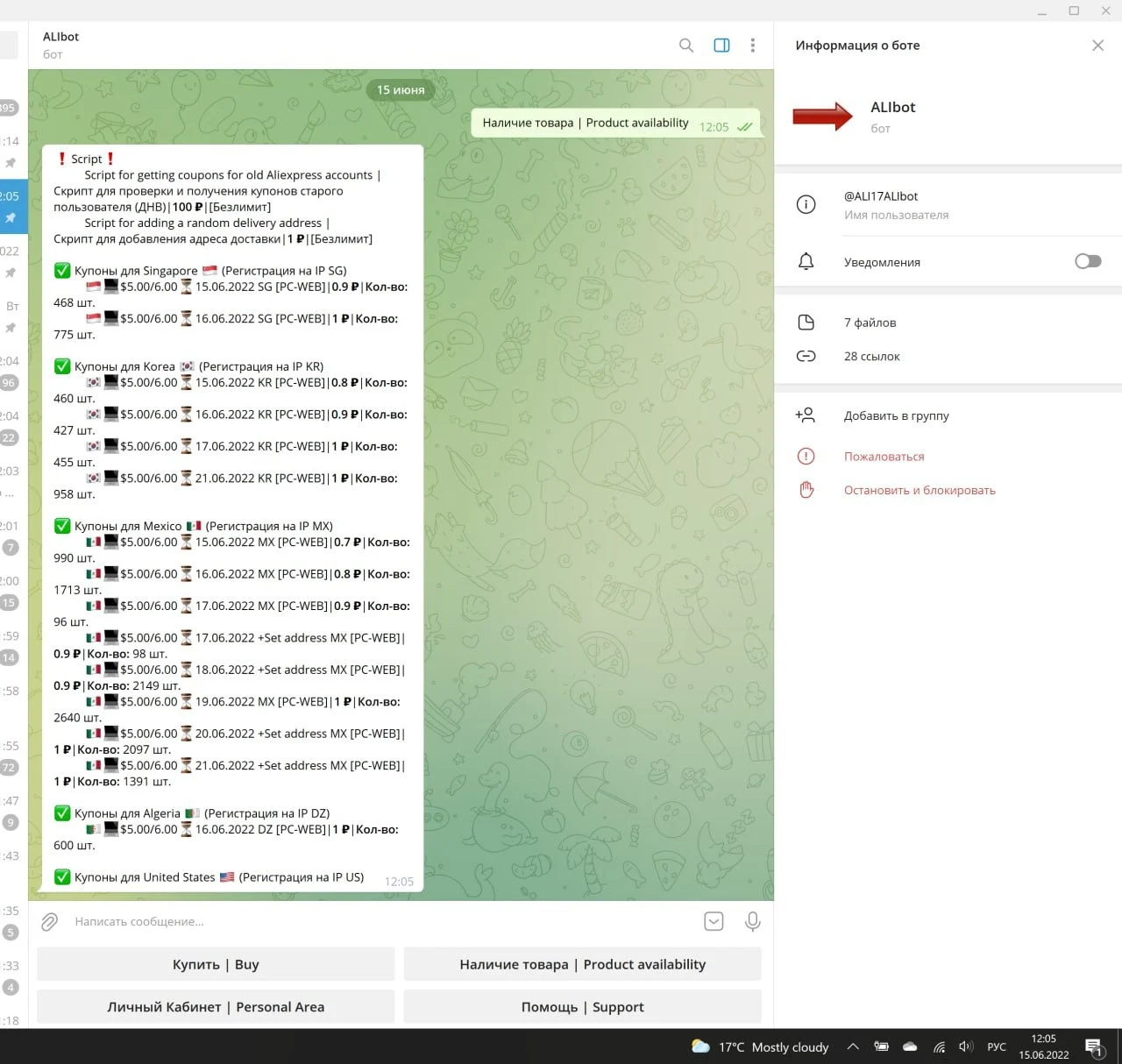This screenshot has height=1064, width=1122.
Task: Click the Купоны для Algeria line
Action: pos(192,813)
